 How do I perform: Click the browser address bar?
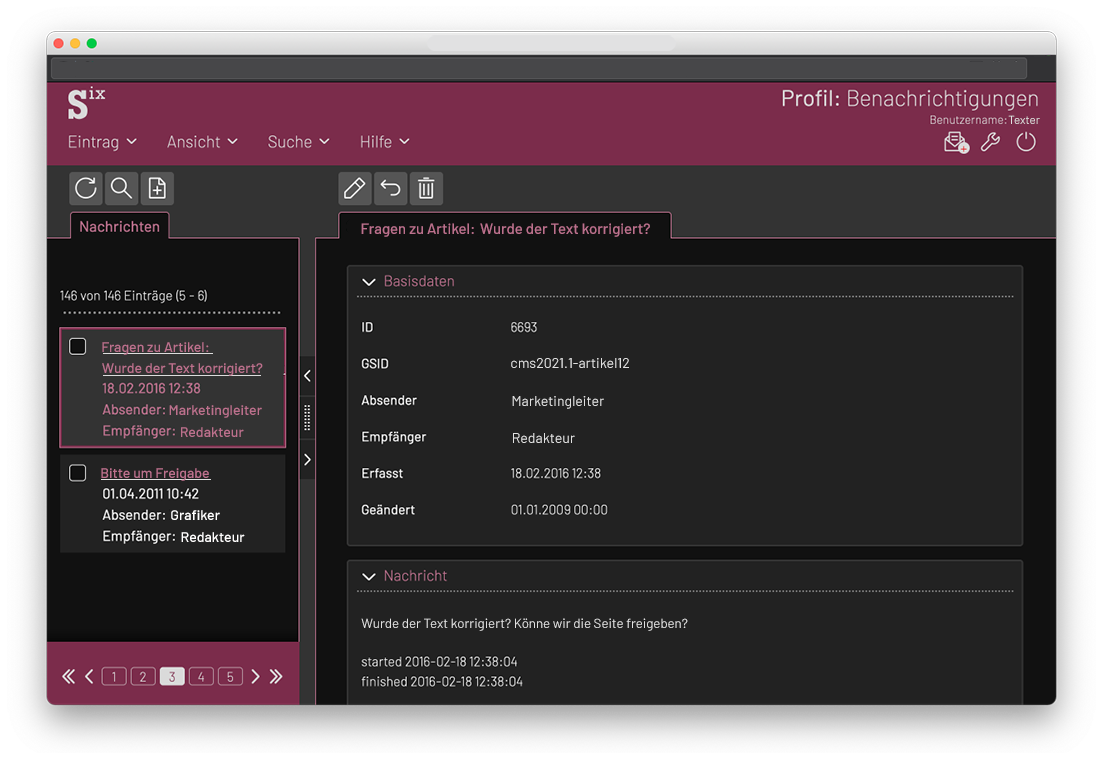coord(539,68)
